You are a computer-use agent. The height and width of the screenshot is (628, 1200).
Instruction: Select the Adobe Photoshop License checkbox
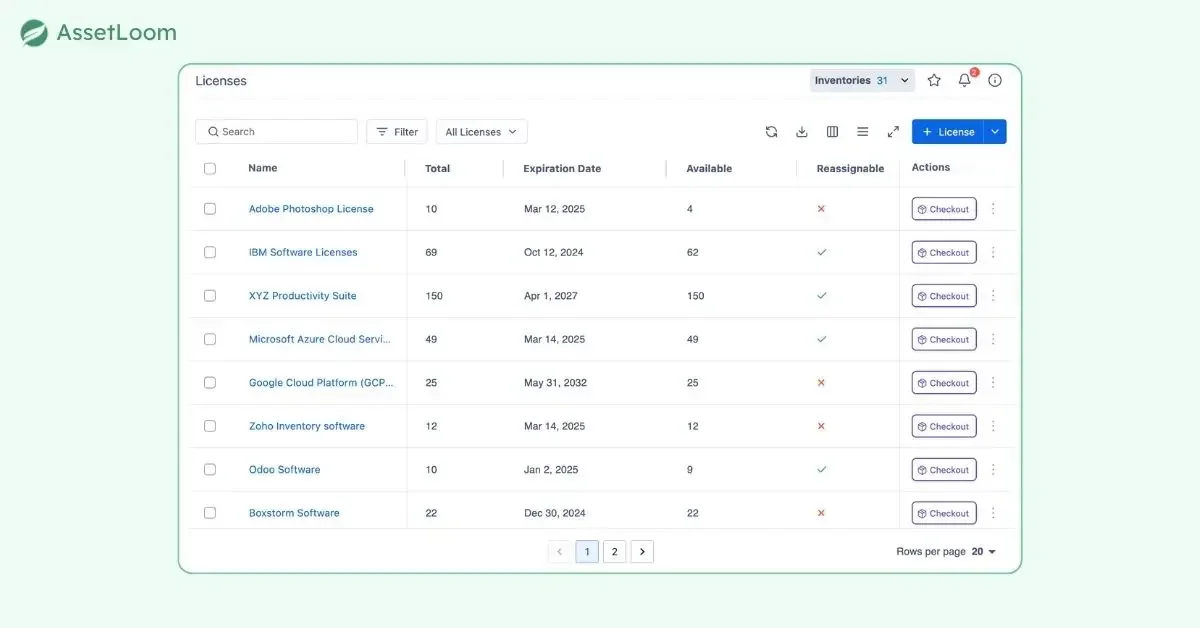click(x=210, y=209)
